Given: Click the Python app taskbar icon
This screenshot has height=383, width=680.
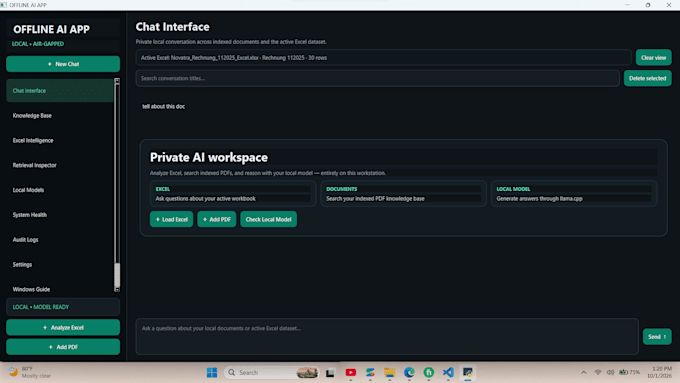Looking at the screenshot, I should click(468, 373).
